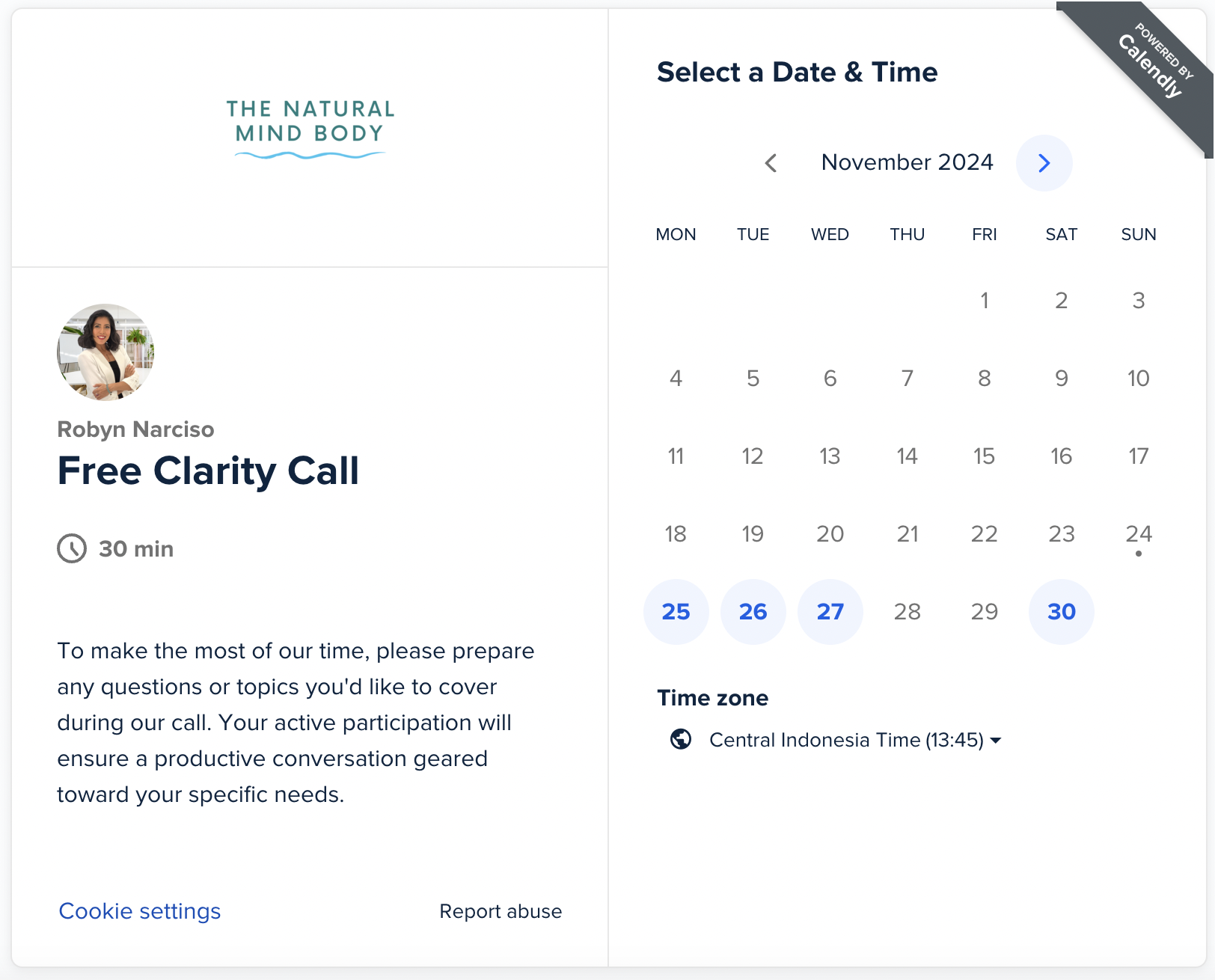Click The Natural Mind Body logo

(x=310, y=129)
